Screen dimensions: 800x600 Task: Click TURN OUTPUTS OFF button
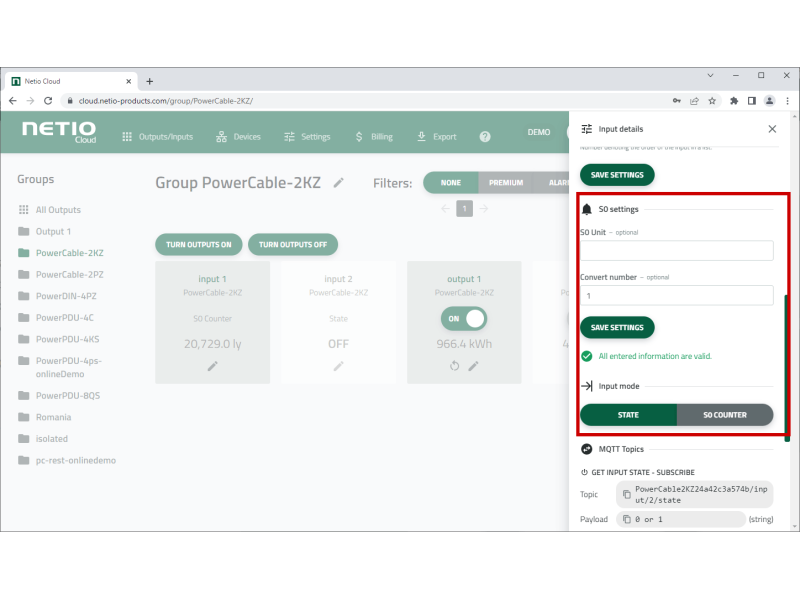click(x=293, y=244)
